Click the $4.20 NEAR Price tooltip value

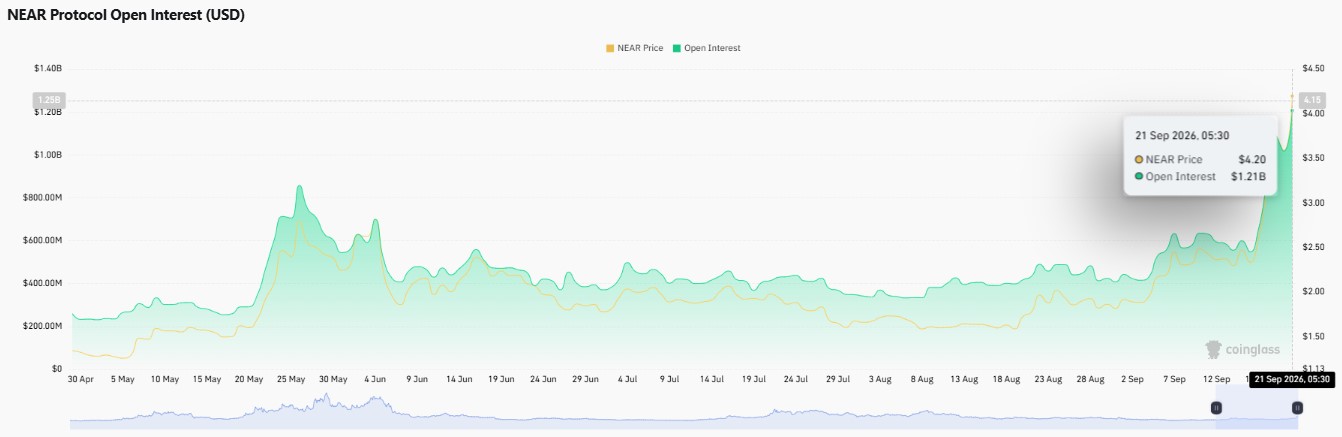click(x=1252, y=159)
